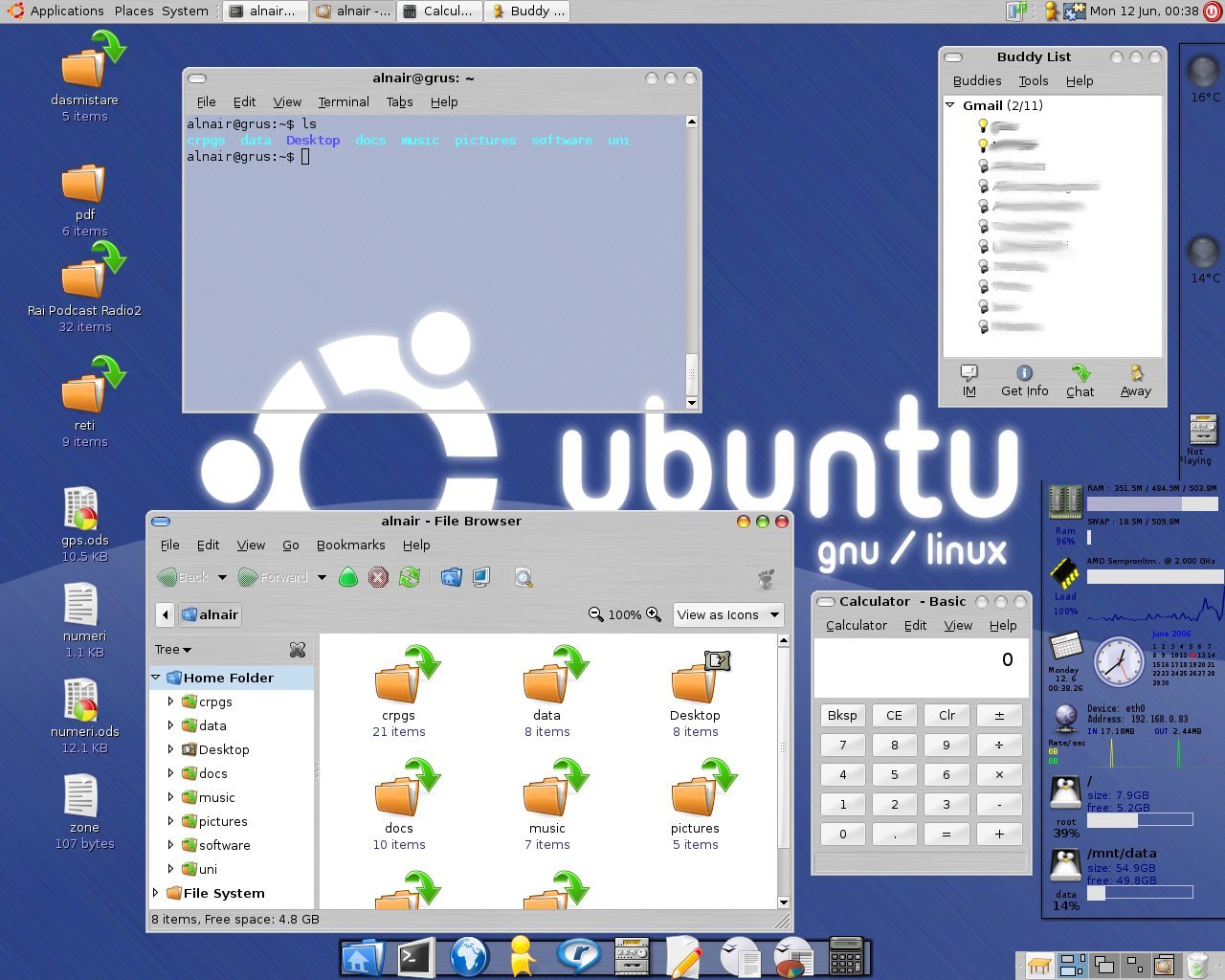Switch to the Buddy window in taskbar

(527, 11)
